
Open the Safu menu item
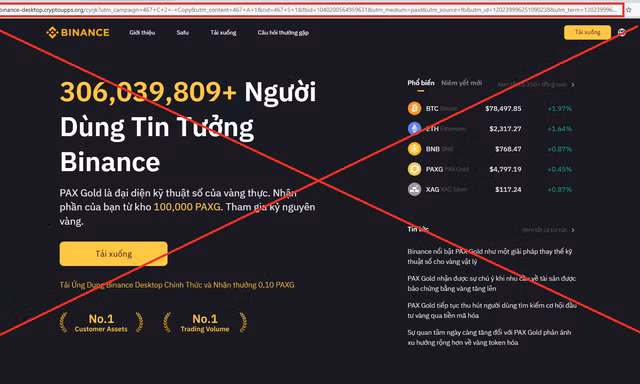click(182, 33)
